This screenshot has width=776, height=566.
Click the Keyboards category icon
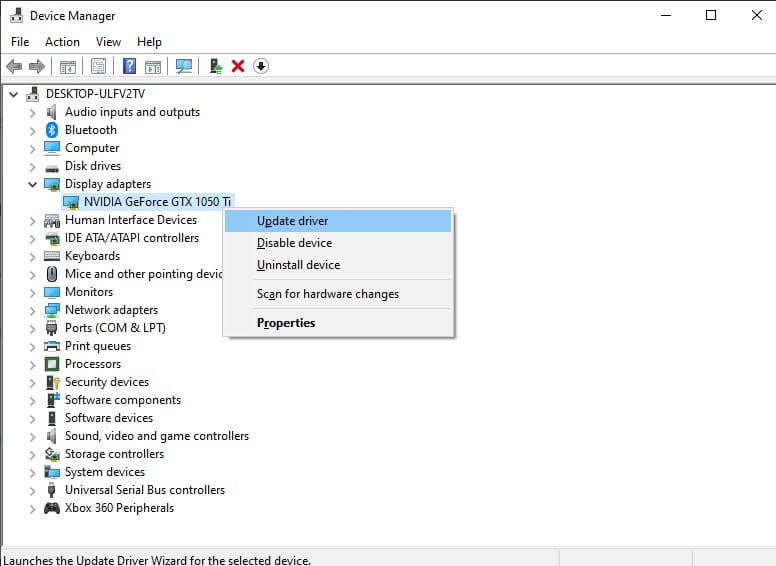(52, 256)
